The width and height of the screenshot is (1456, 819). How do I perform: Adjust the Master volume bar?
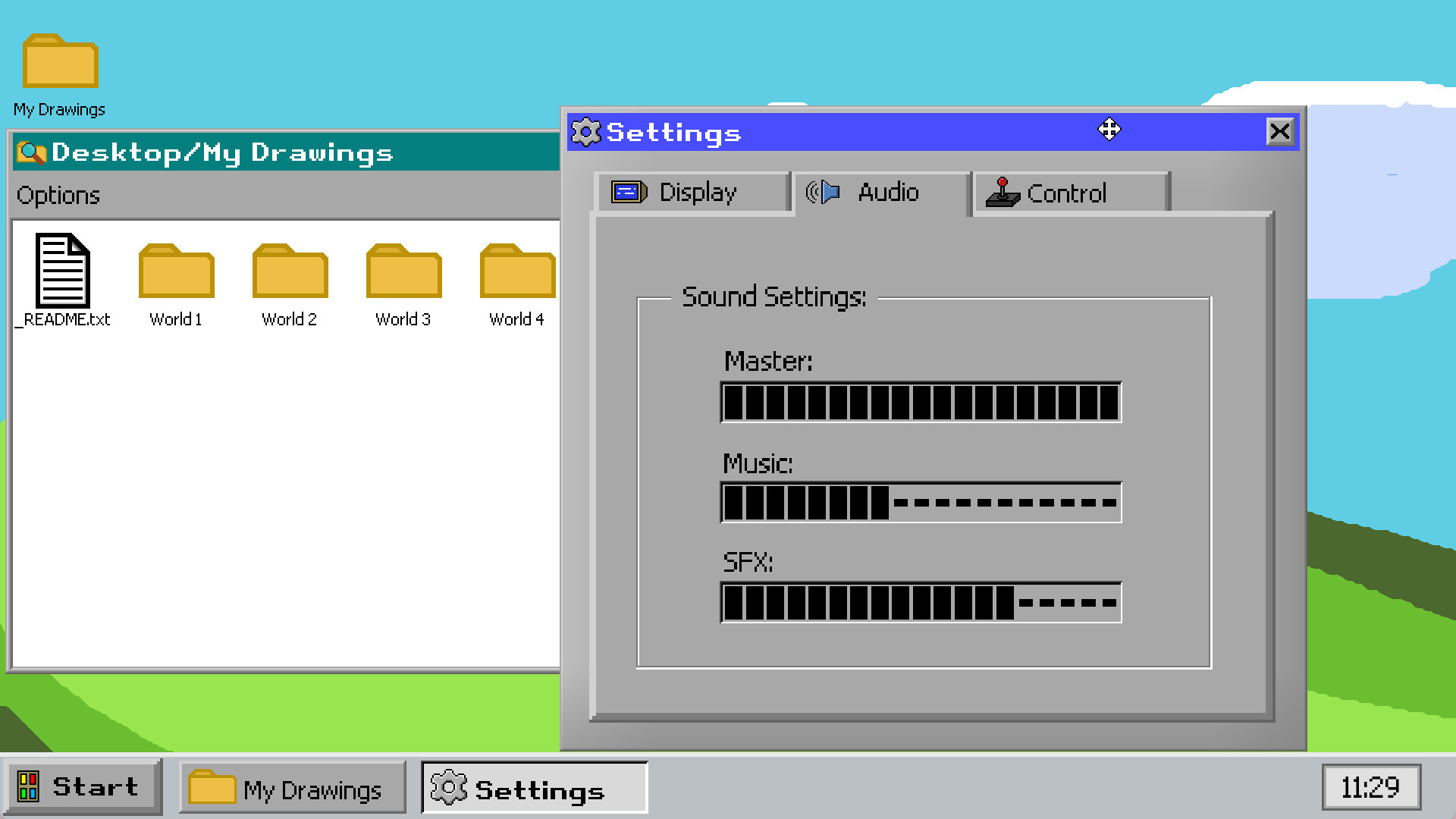pos(921,403)
